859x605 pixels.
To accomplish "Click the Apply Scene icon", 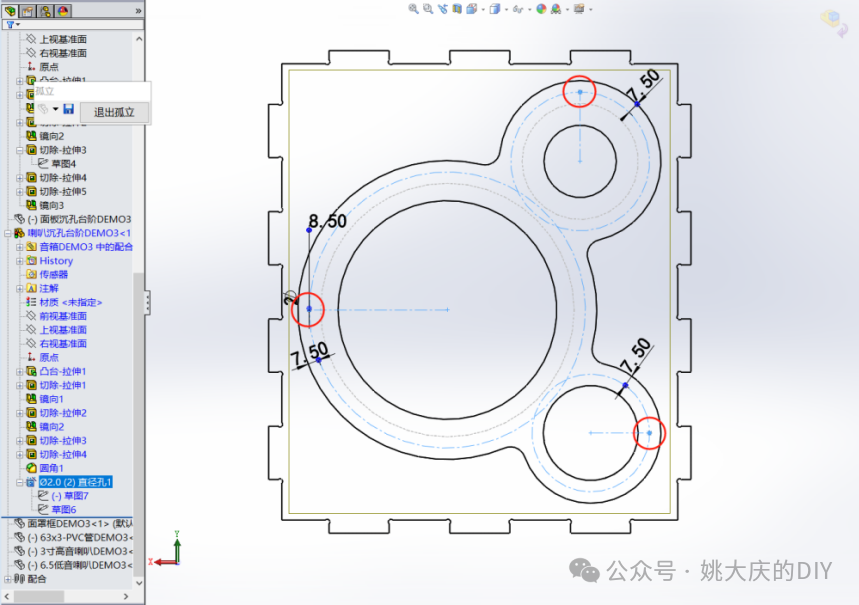I will click(556, 9).
